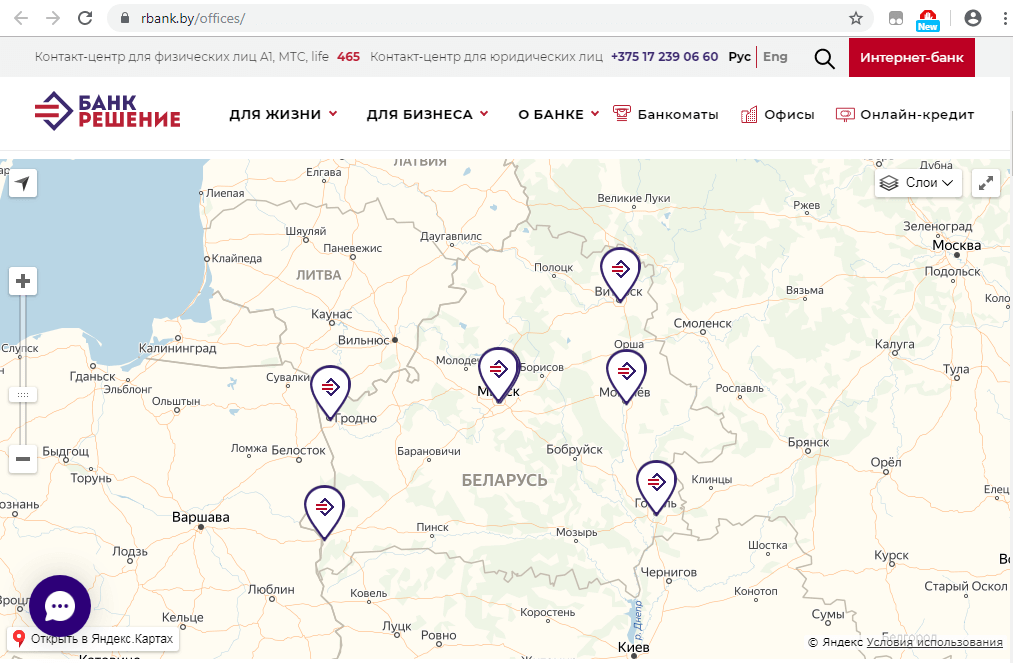1013x663 pixels.
Task: Select the office marker near Vitebsk
Action: coord(620,271)
